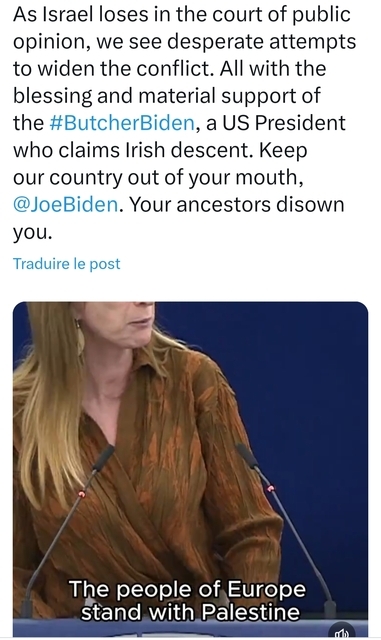The height and width of the screenshot is (640, 381).
Task: Click the final word 'you.' in post
Action: coord(33,233)
